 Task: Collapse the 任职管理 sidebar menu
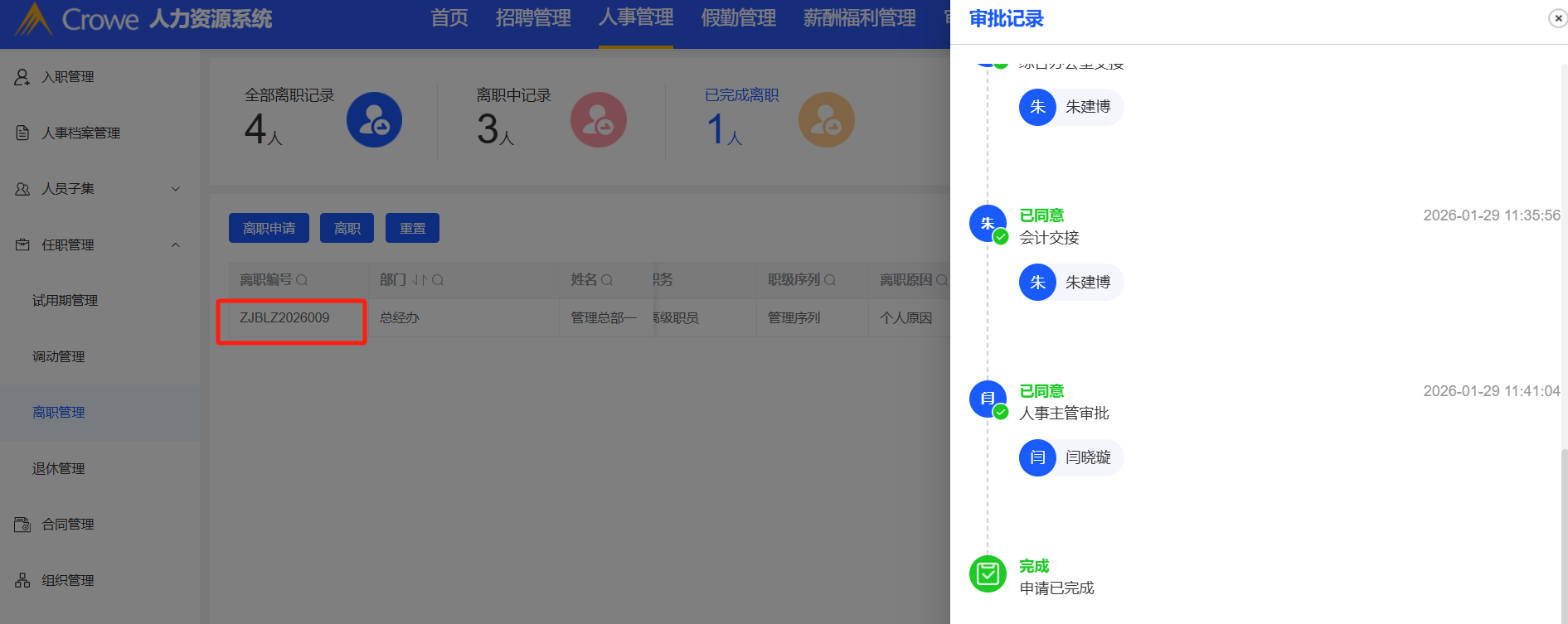point(175,245)
